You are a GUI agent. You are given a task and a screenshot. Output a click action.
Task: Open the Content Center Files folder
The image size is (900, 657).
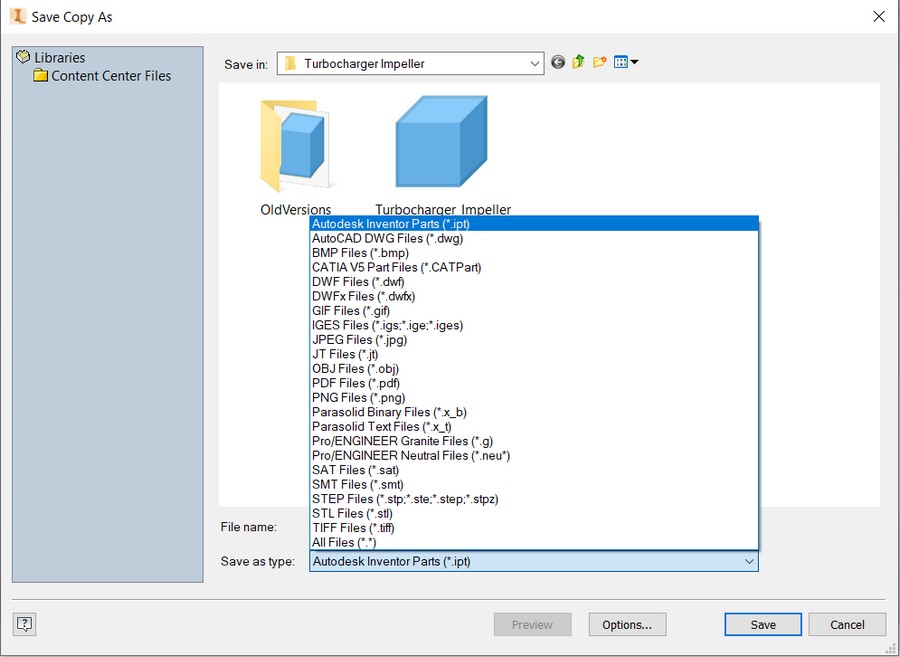(102, 76)
